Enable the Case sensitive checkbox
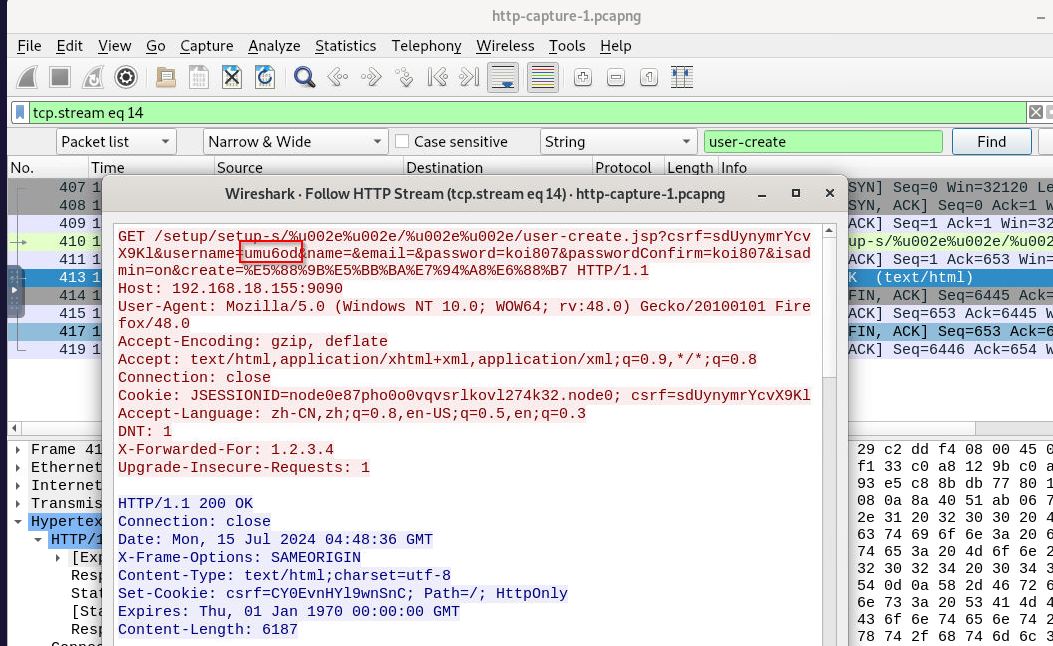Viewport: 1053px width, 646px height. click(403, 142)
